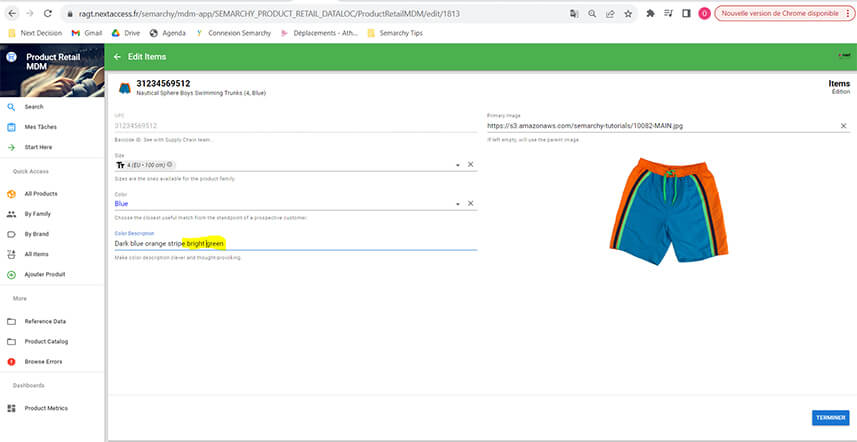Reload the page with refresh icon
The width and height of the screenshot is (857, 442).
pos(48,14)
